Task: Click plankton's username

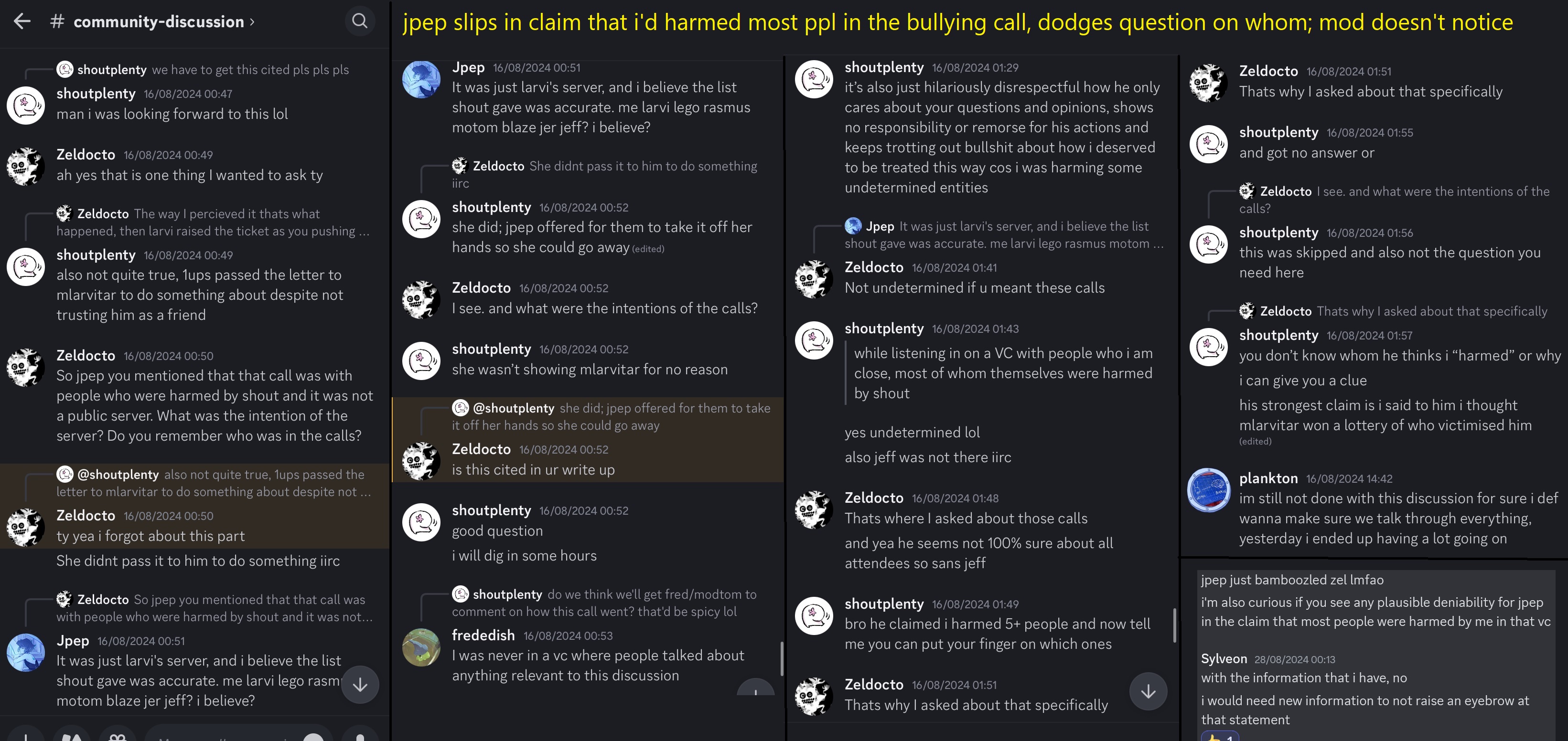Action: (x=1268, y=478)
